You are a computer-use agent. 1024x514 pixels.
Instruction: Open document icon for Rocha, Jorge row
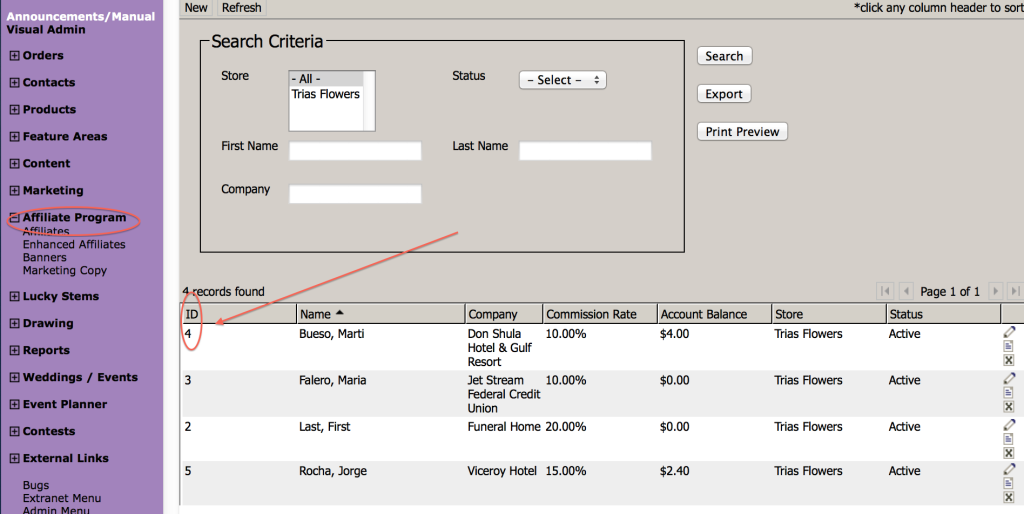1008,483
